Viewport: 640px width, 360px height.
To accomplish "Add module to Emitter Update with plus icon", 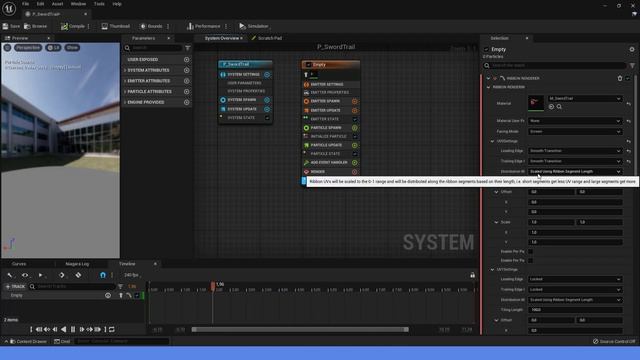I will point(355,111).
